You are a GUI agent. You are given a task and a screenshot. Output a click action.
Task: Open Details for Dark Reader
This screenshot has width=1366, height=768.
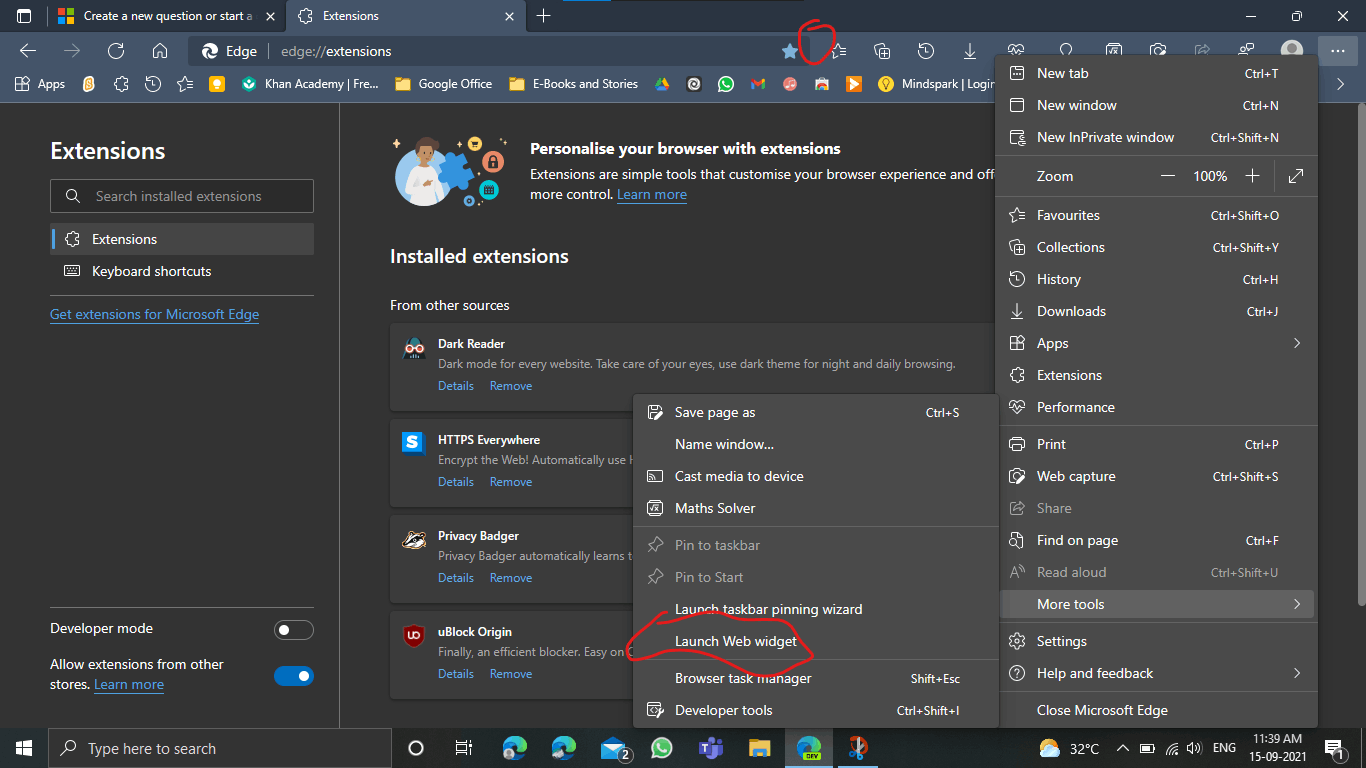pos(456,386)
